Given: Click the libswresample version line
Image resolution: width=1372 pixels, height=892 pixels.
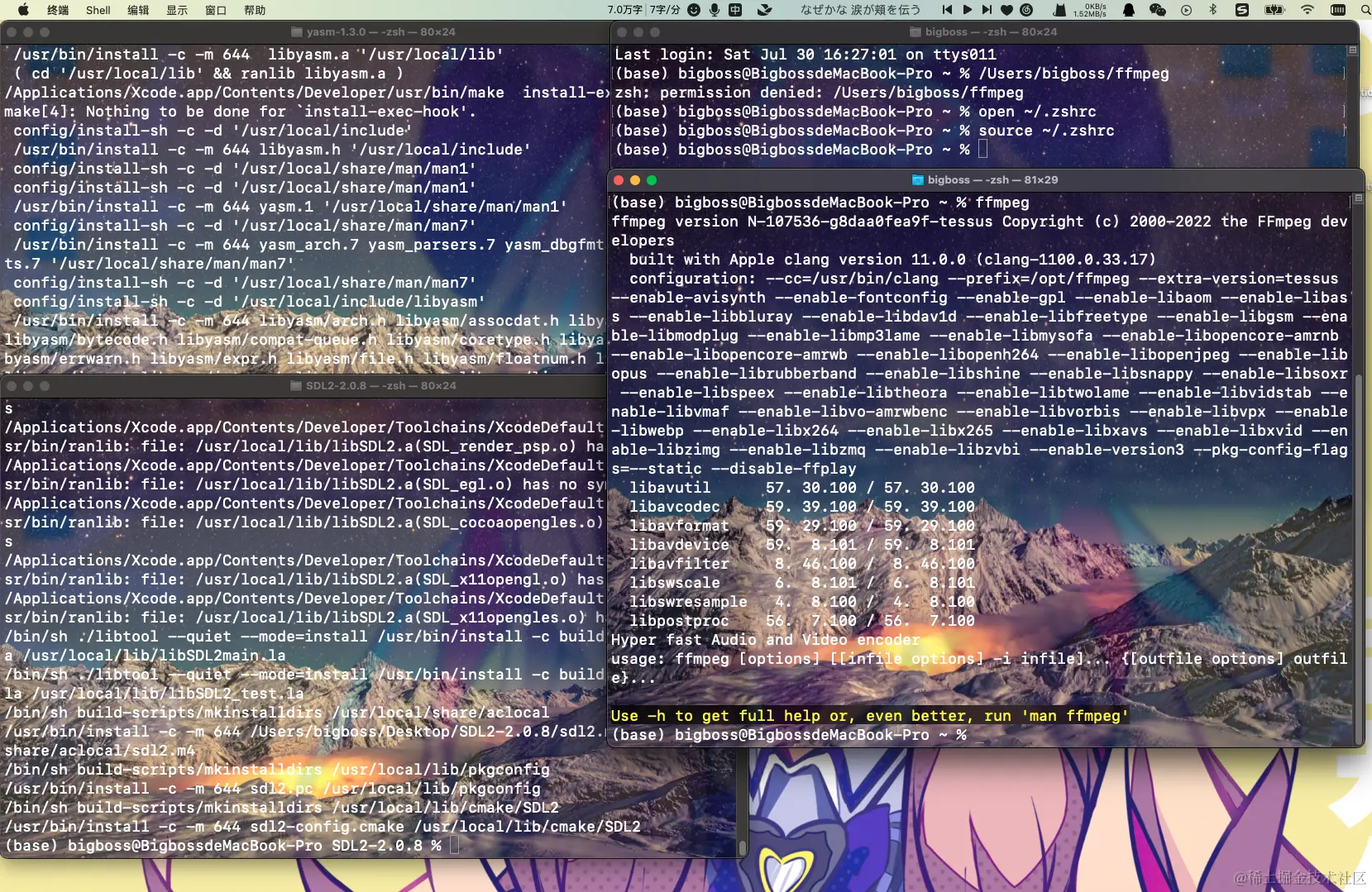Looking at the screenshot, I should pyautogui.click(x=801, y=602).
